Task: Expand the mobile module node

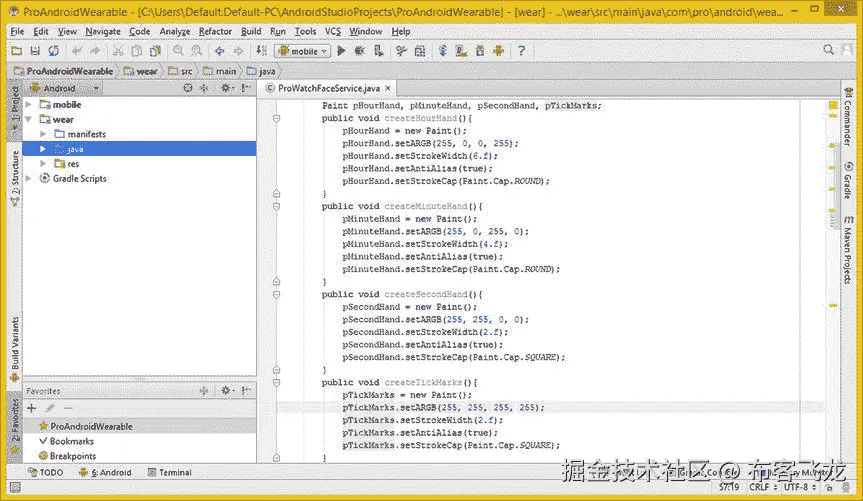Action: click(28, 105)
